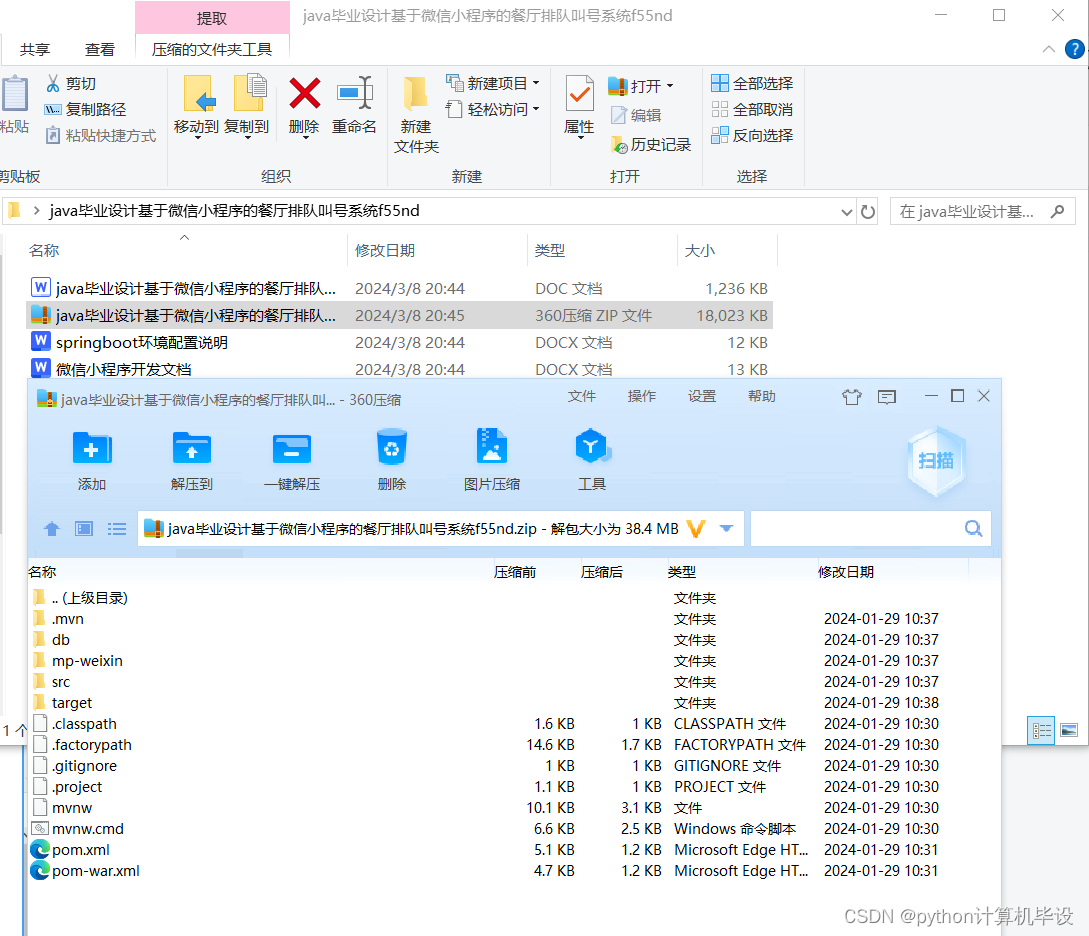Open the 图片压缩 image compress tool
This screenshot has height=936, width=1089.
pyautogui.click(x=492, y=446)
